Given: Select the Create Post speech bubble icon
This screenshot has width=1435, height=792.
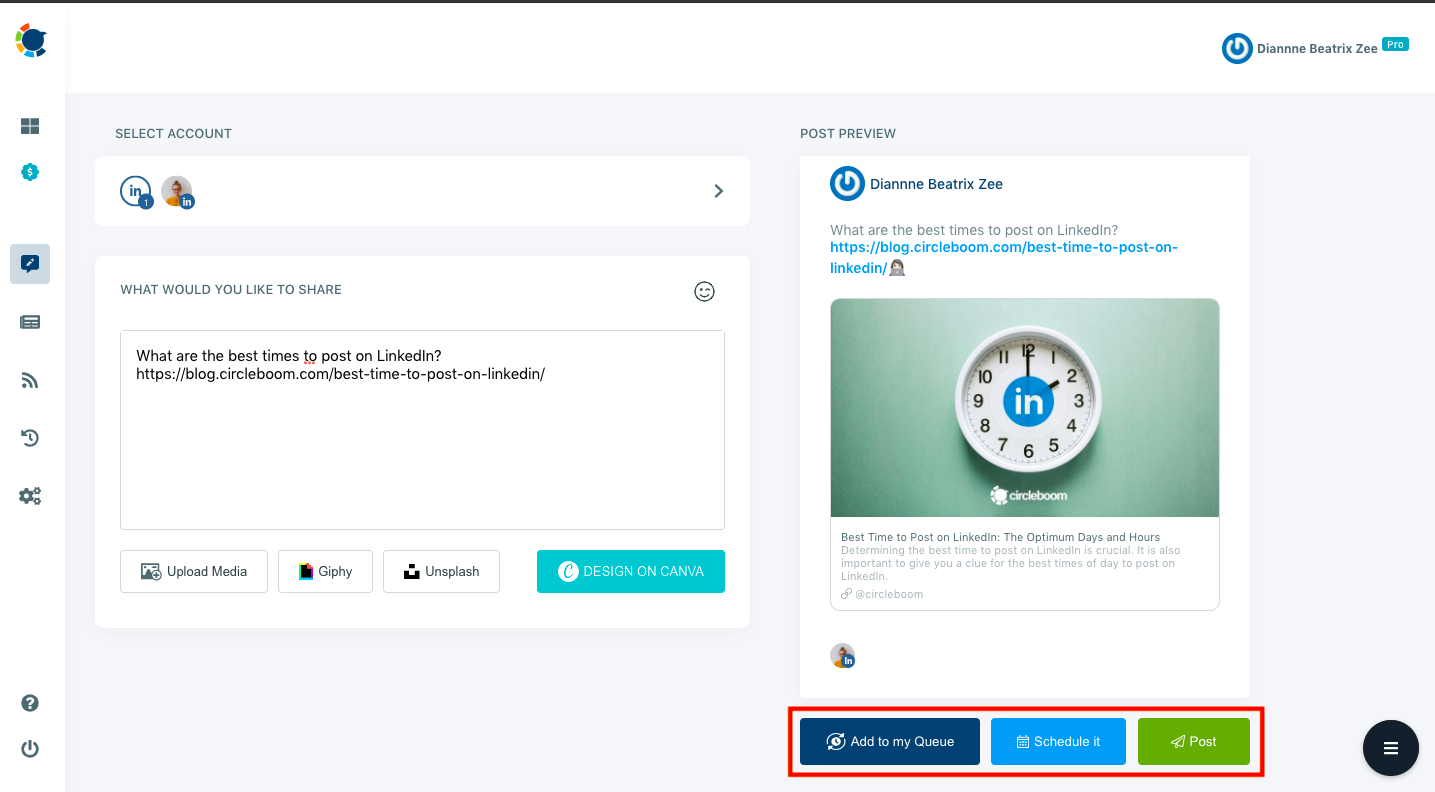Looking at the screenshot, I should pyautogui.click(x=30, y=263).
